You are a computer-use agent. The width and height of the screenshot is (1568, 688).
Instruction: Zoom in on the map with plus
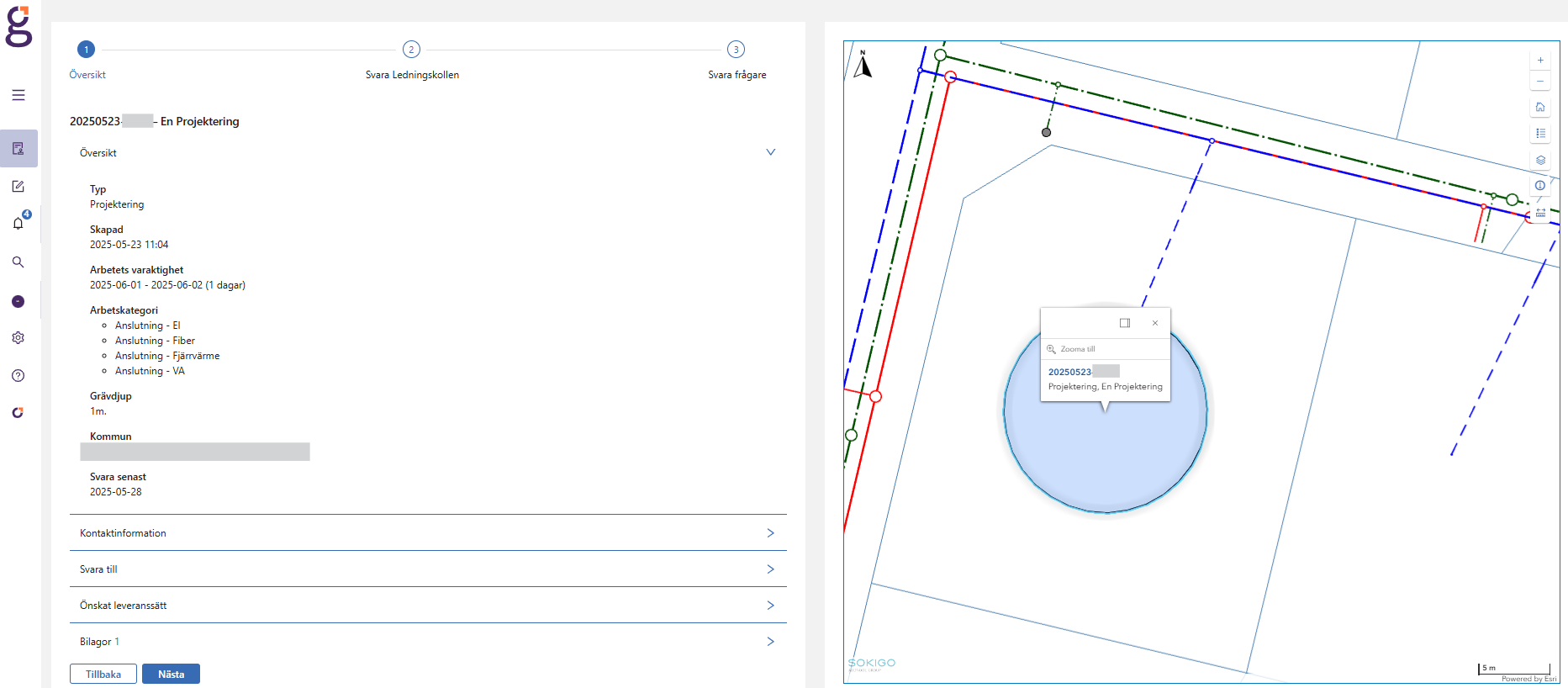click(1540, 61)
